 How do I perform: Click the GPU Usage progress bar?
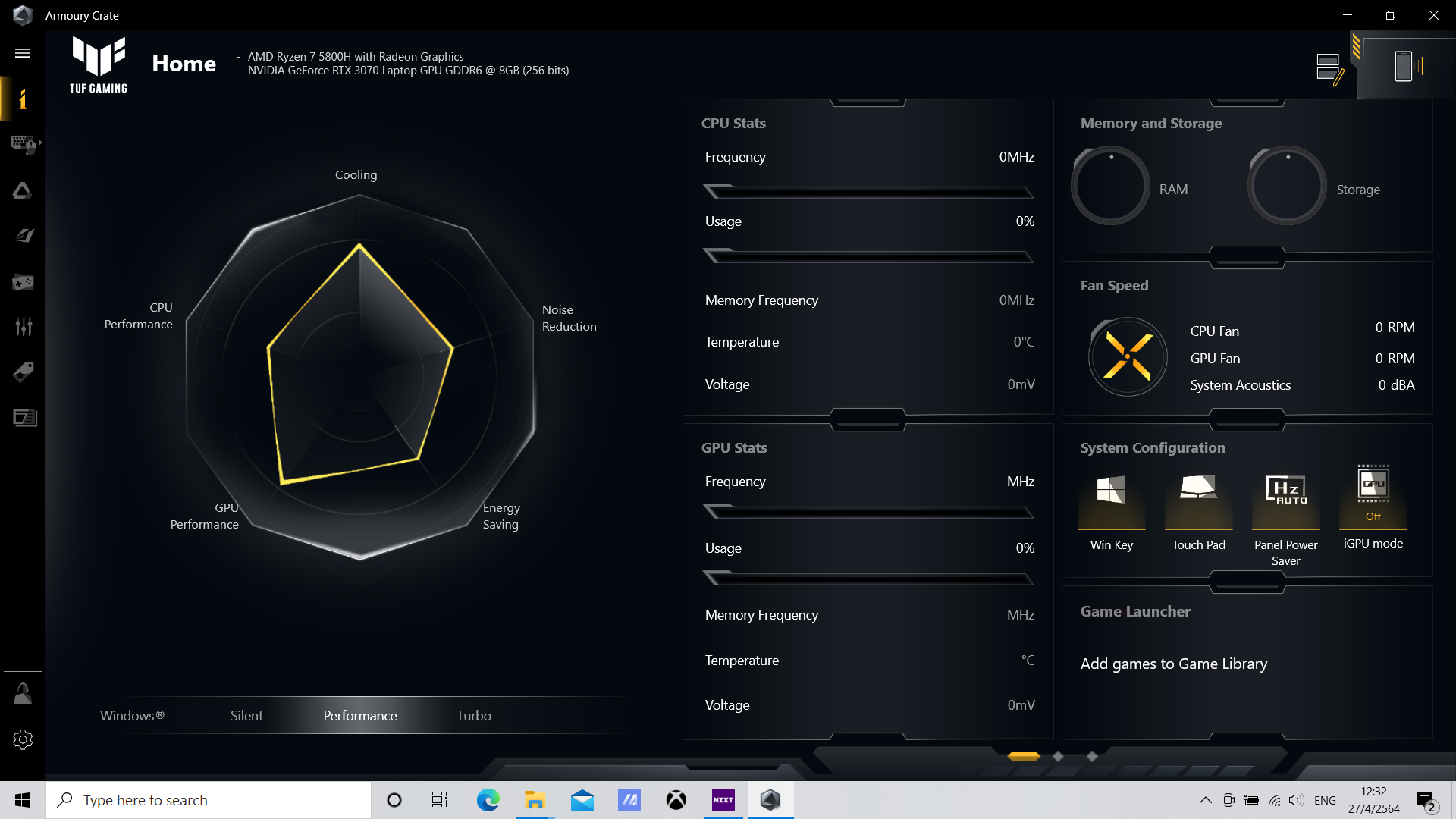pos(868,579)
